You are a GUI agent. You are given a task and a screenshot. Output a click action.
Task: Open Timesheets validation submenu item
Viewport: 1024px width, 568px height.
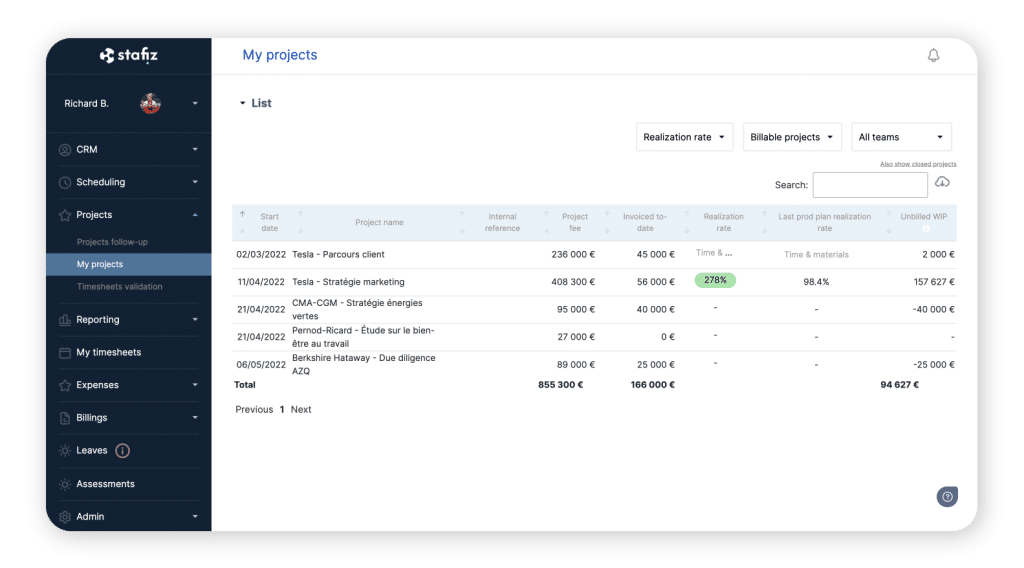pos(120,287)
